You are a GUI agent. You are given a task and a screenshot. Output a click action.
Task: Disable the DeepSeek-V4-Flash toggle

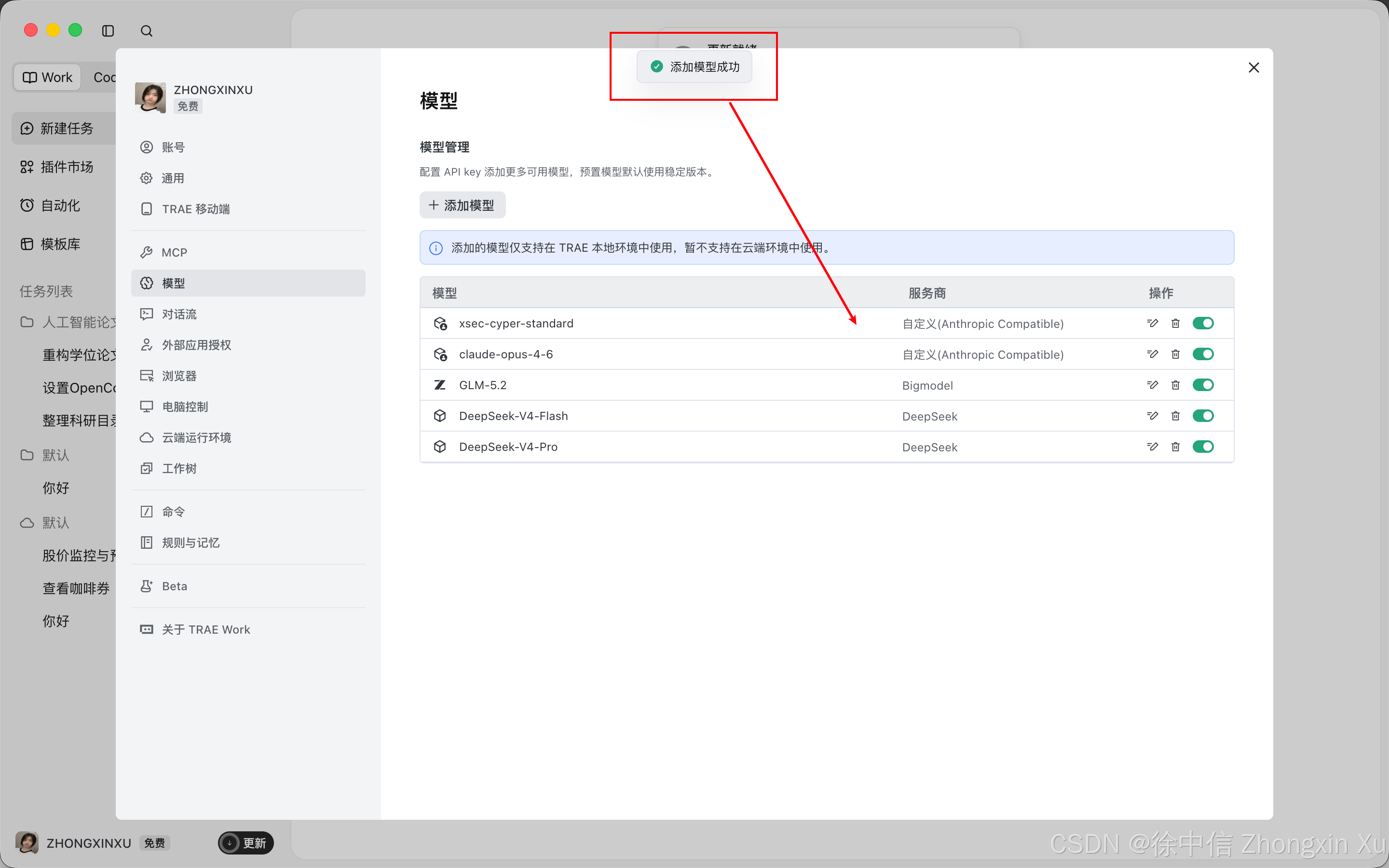(x=1203, y=416)
